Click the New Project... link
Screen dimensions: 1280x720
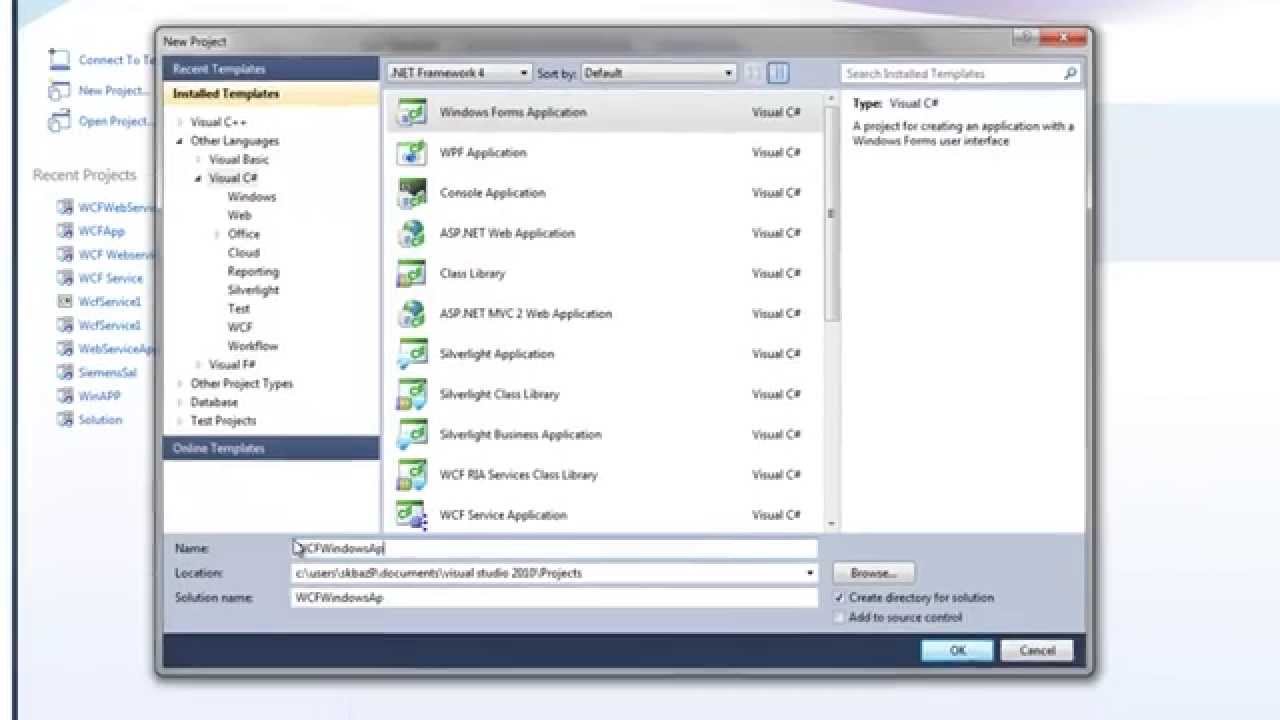point(113,91)
